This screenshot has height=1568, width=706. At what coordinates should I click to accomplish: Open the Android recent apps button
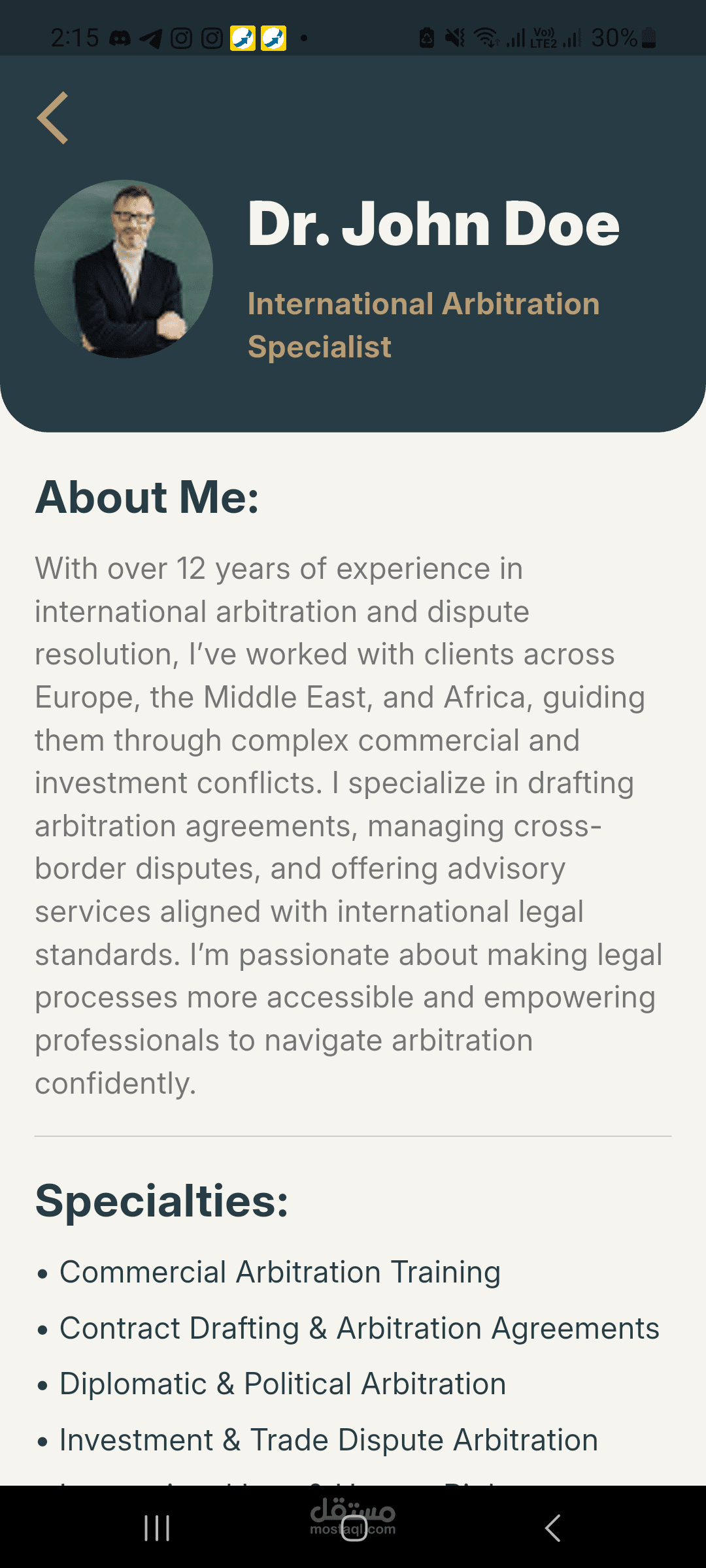[x=157, y=1528]
